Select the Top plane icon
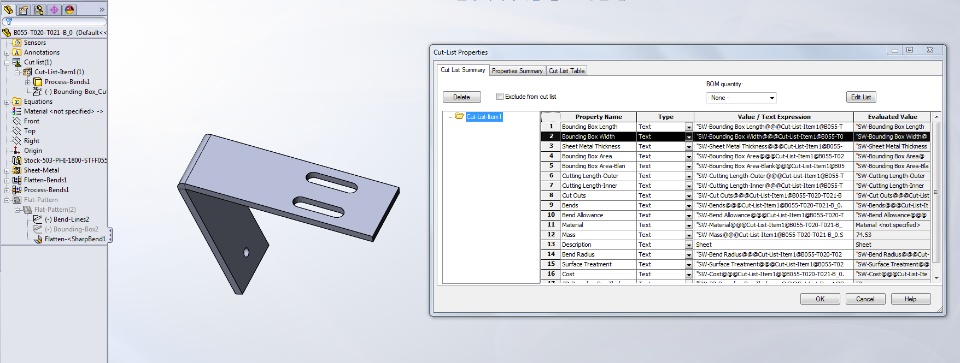The image size is (960, 363). click(x=17, y=131)
